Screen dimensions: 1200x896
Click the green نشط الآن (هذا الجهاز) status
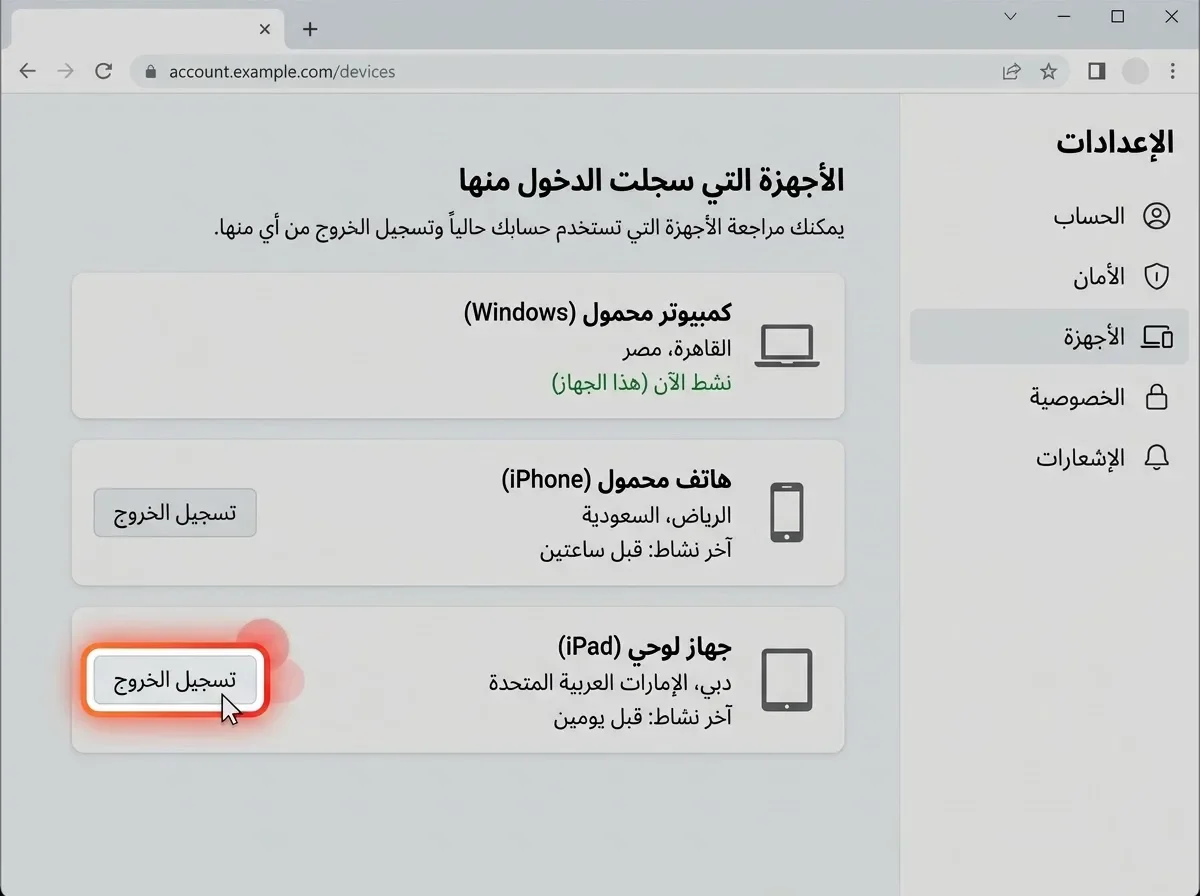tap(641, 383)
